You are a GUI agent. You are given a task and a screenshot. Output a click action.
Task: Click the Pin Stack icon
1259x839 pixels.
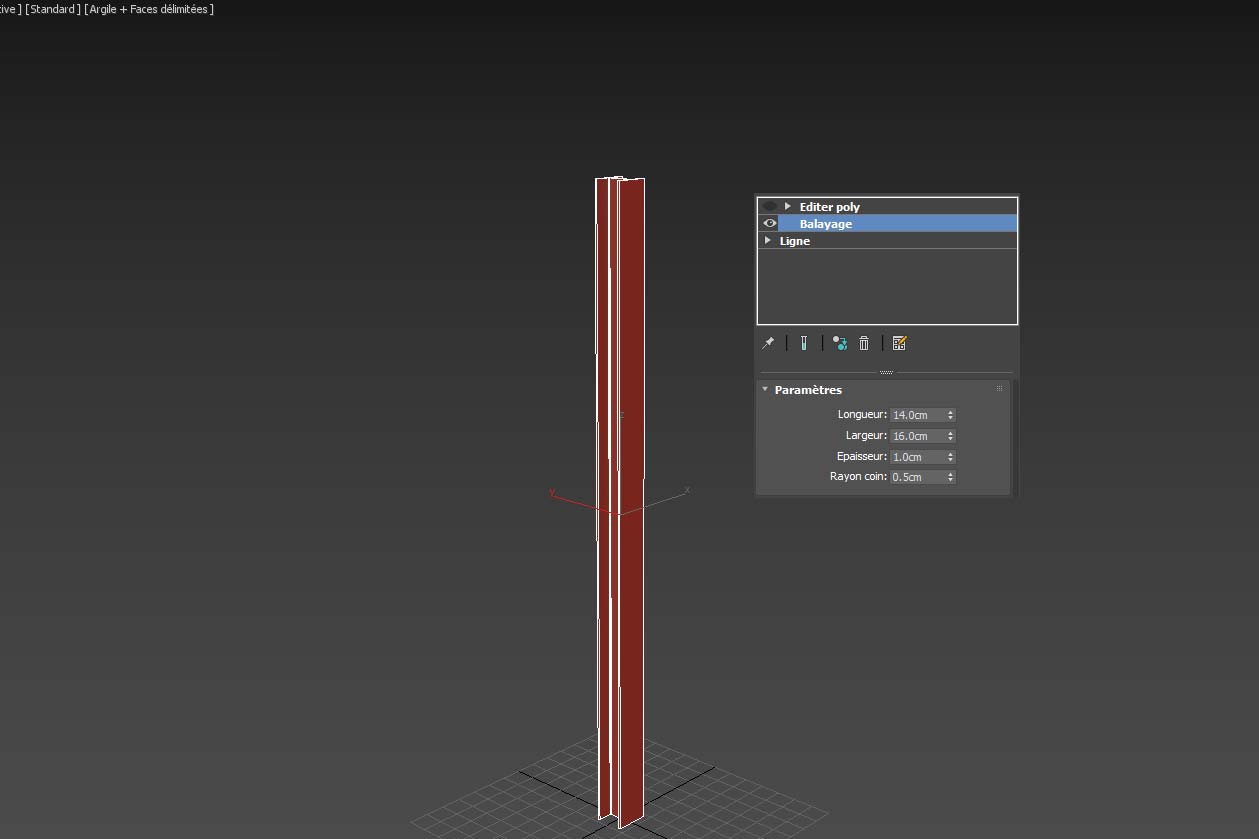point(768,343)
